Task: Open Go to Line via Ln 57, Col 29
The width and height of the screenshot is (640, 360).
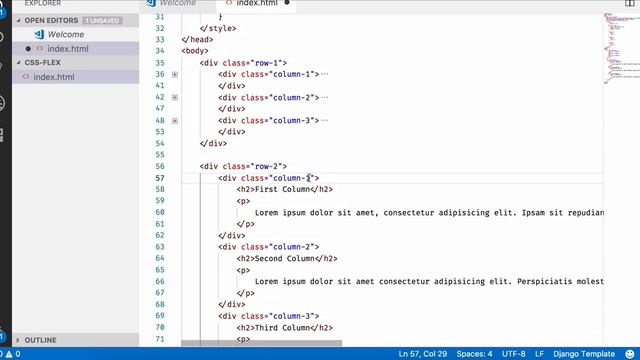Action: pyautogui.click(x=422, y=354)
